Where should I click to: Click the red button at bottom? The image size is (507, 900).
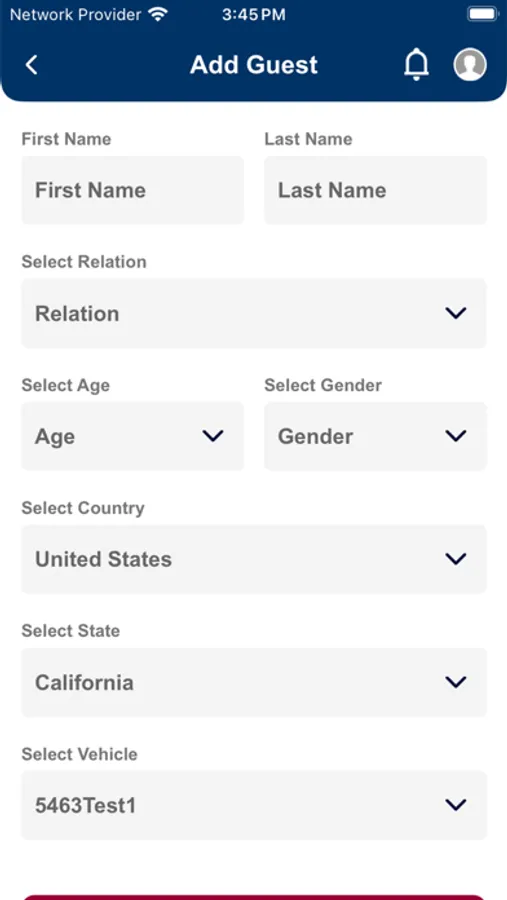pyautogui.click(x=254, y=897)
